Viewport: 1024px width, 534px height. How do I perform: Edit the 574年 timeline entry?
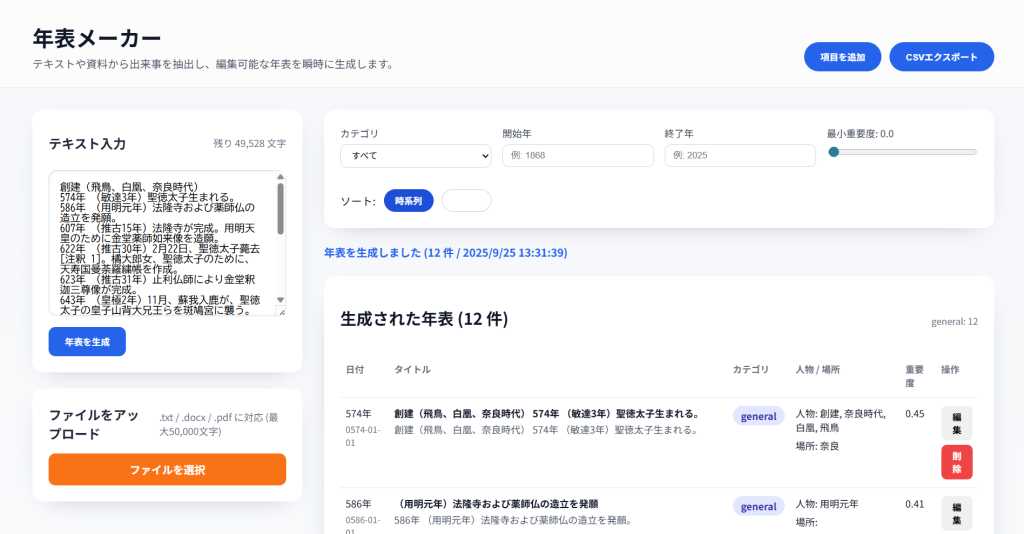956,423
